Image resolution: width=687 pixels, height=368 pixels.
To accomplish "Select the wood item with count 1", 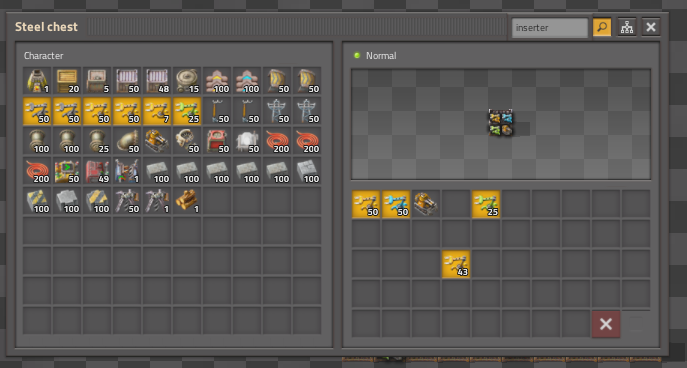I will [187, 201].
